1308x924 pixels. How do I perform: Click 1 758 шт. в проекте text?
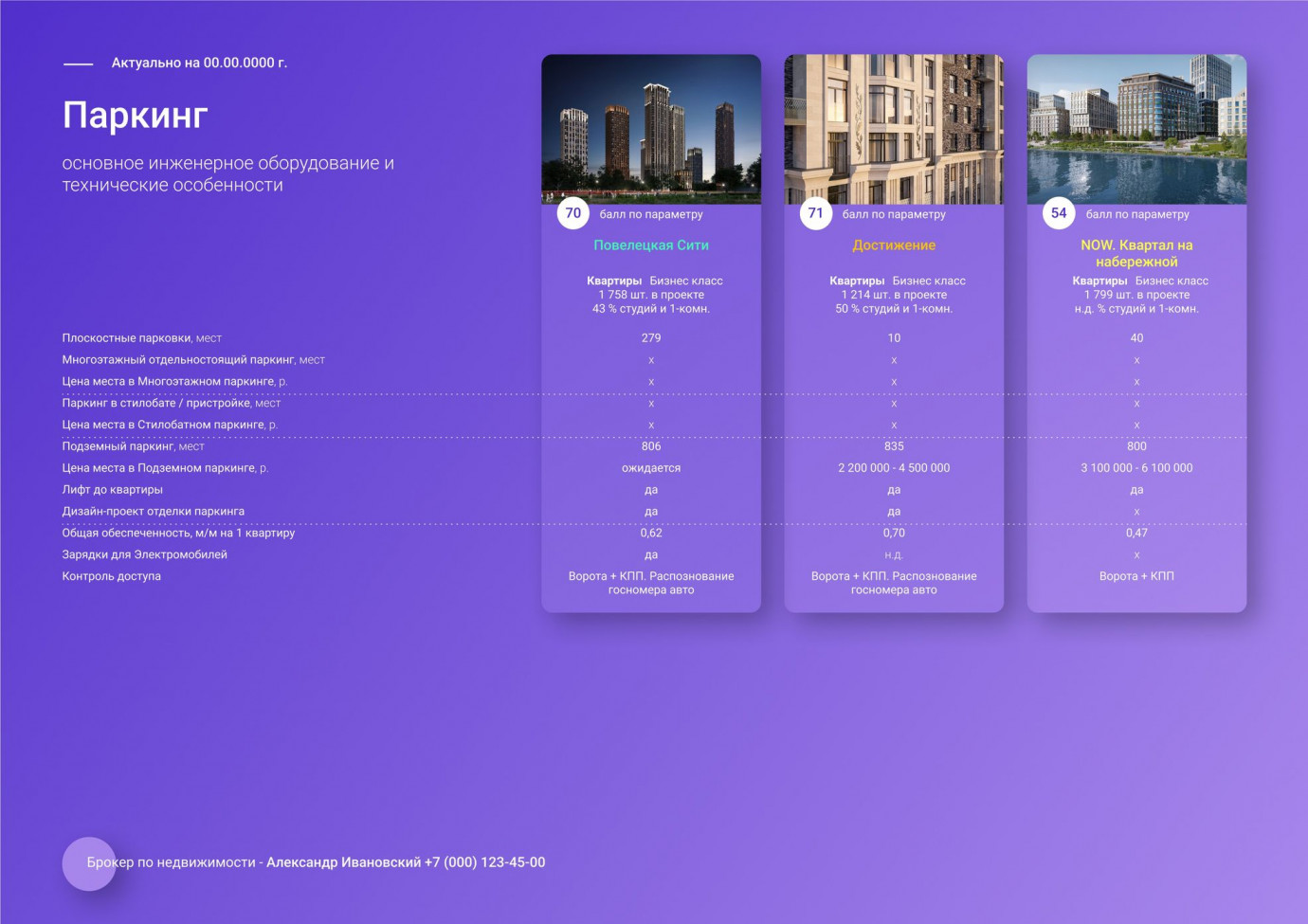[x=651, y=295]
